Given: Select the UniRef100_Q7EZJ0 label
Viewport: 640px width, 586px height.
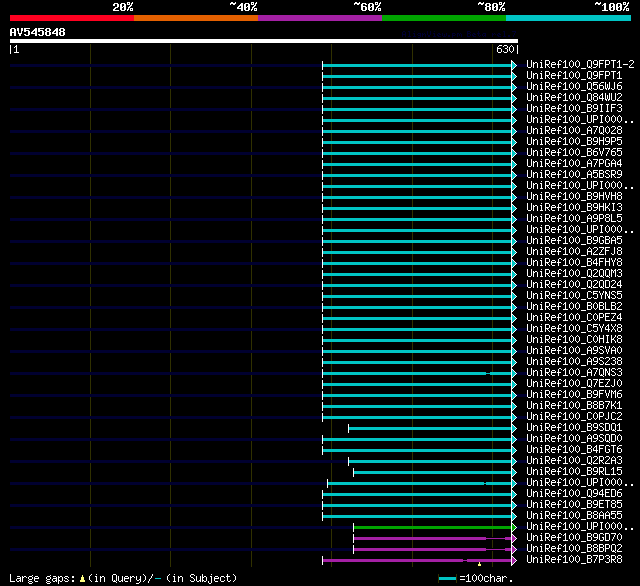Looking at the screenshot, I should point(574,384).
